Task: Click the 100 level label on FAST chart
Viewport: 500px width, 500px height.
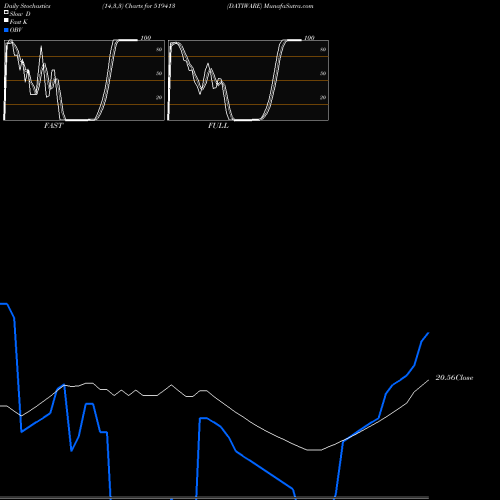Action: pyautogui.click(x=146, y=38)
